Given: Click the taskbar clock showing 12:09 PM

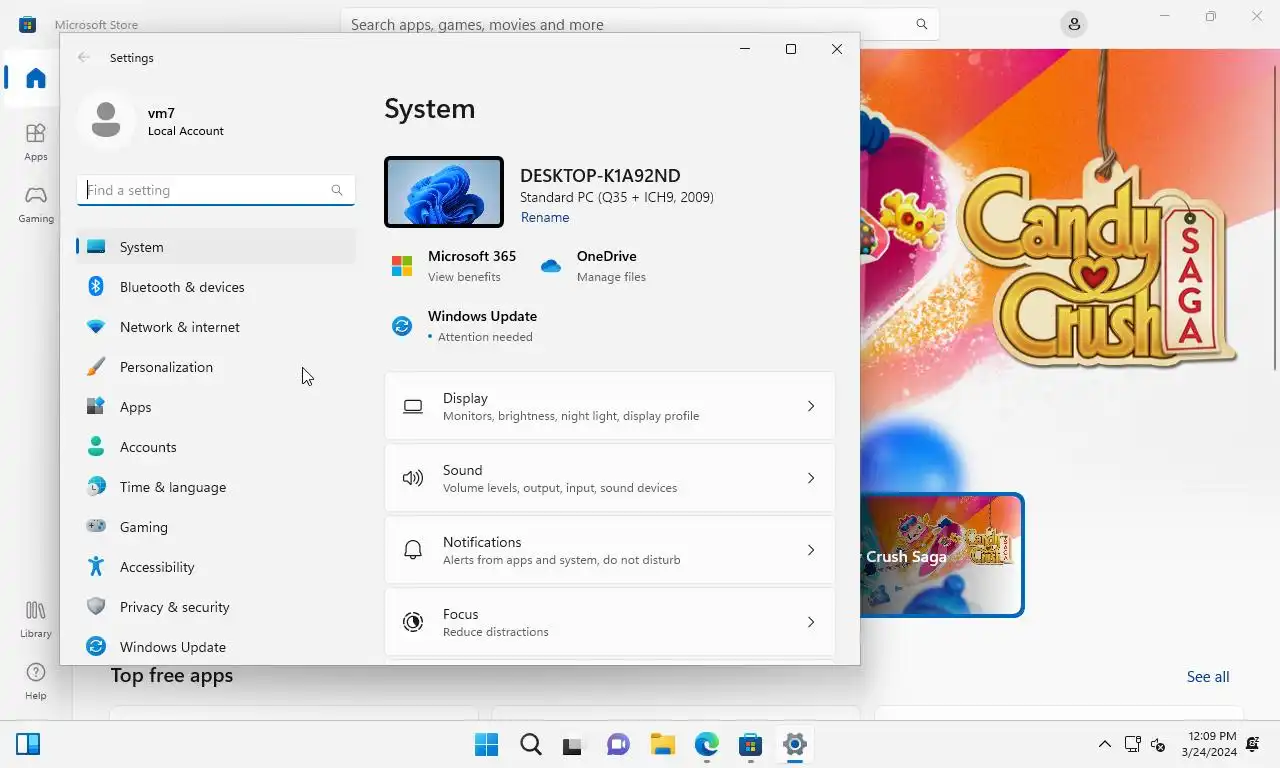Looking at the screenshot, I should 1209,744.
